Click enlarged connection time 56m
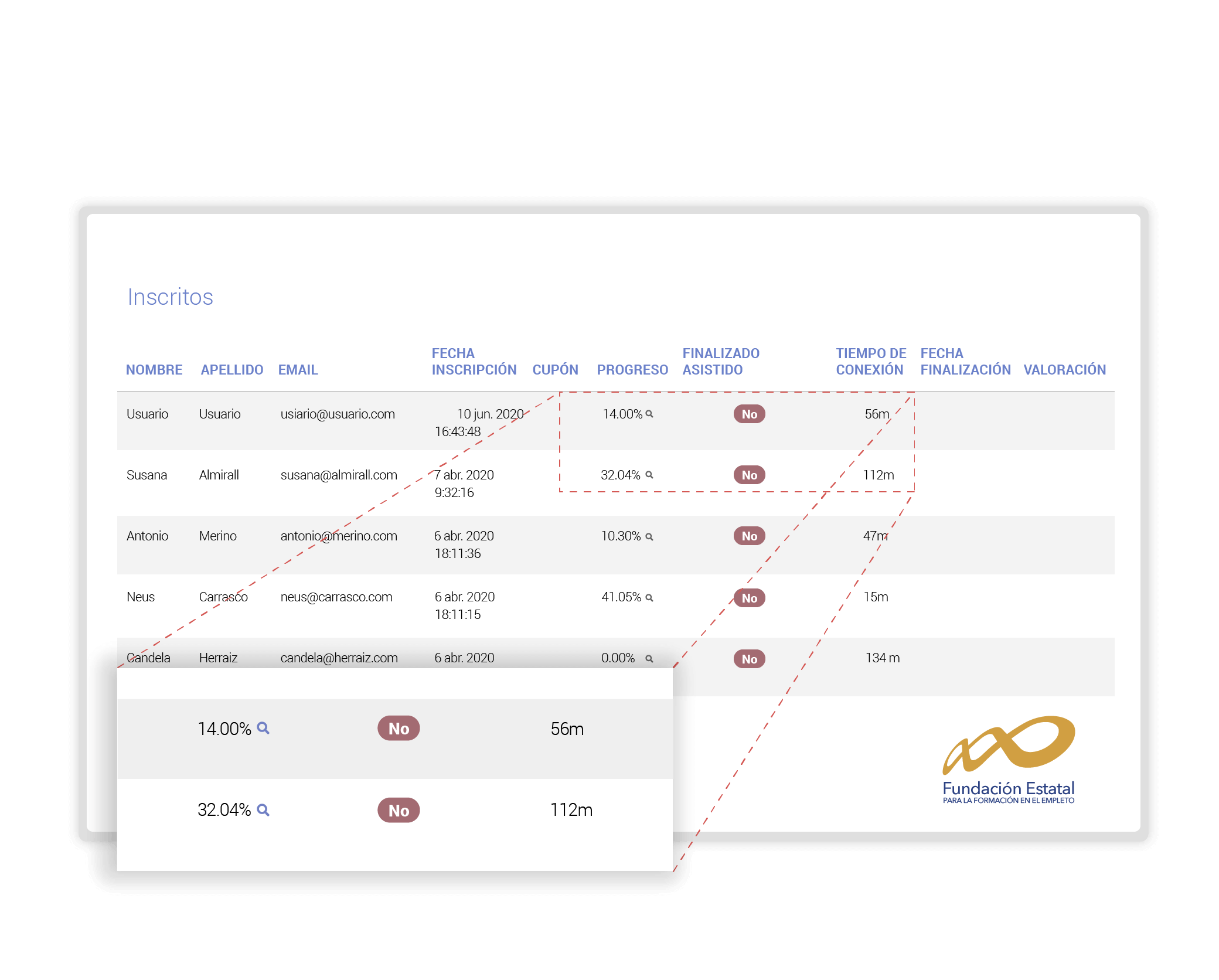 click(567, 729)
